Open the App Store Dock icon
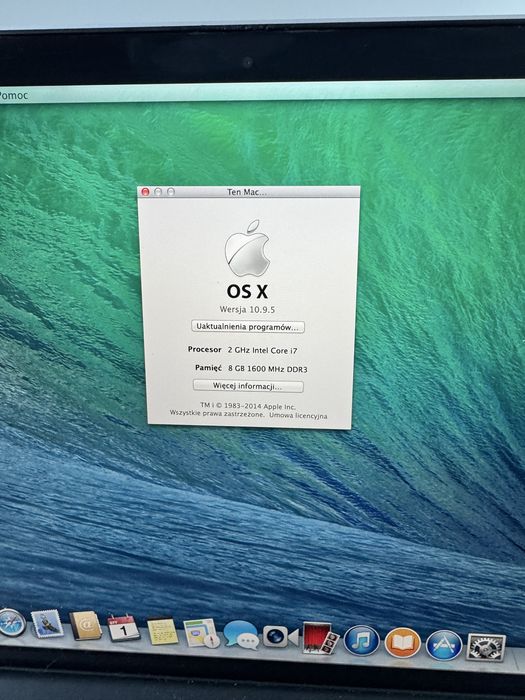Viewport: 525px width, 700px height. [444, 645]
